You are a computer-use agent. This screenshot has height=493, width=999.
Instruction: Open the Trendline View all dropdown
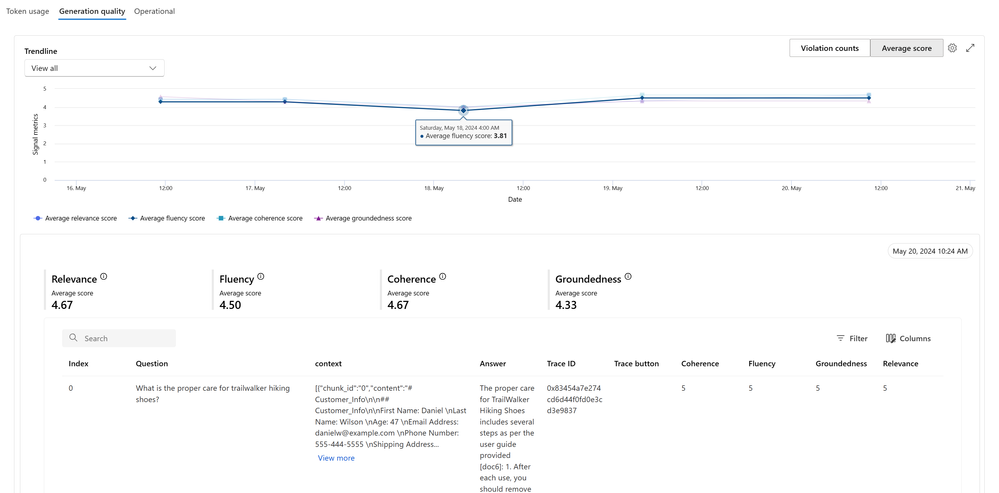pyautogui.click(x=94, y=68)
